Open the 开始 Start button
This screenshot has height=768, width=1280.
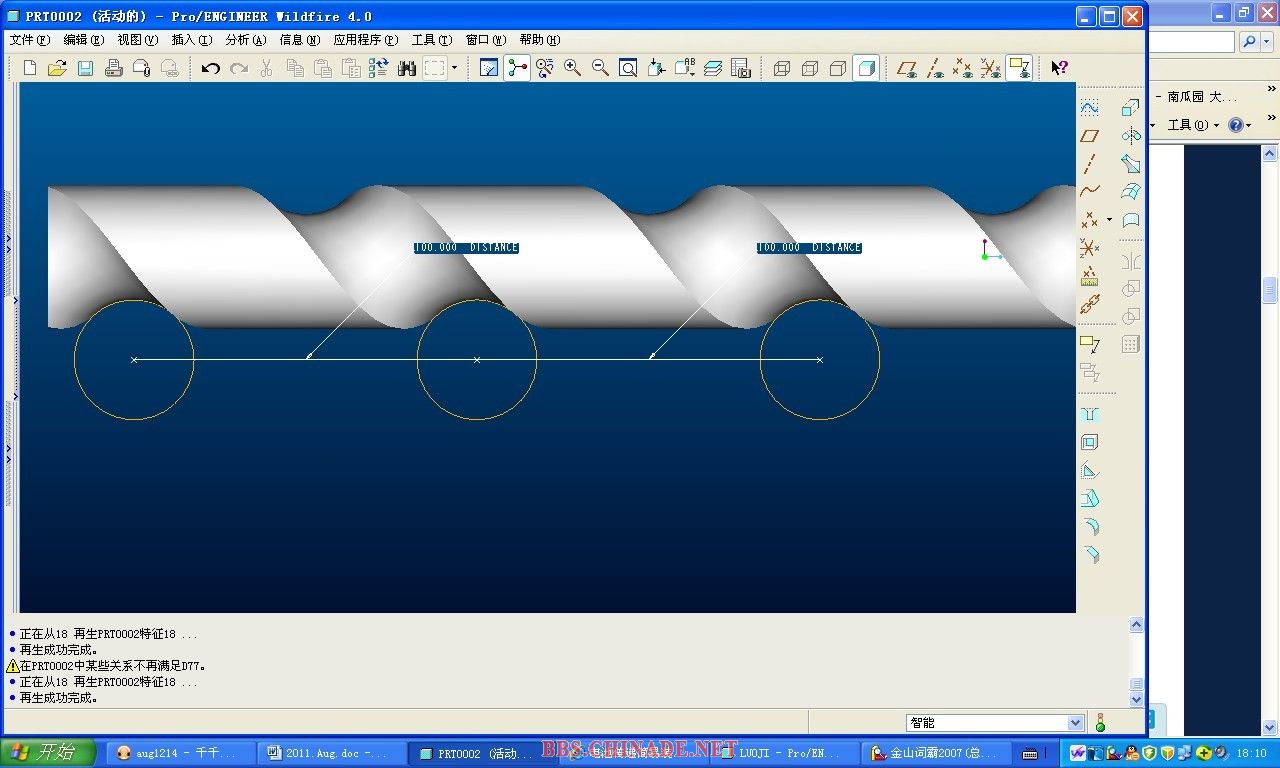(48, 753)
